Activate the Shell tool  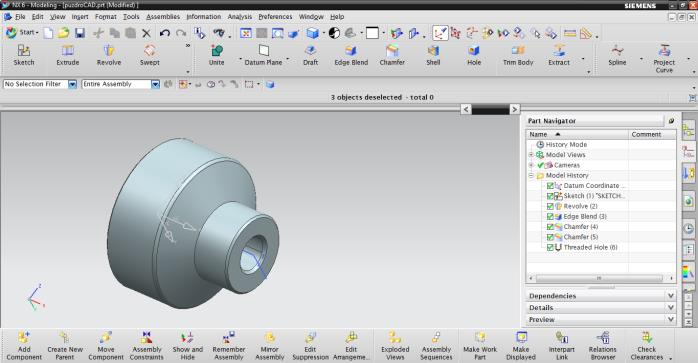pyautogui.click(x=433, y=55)
